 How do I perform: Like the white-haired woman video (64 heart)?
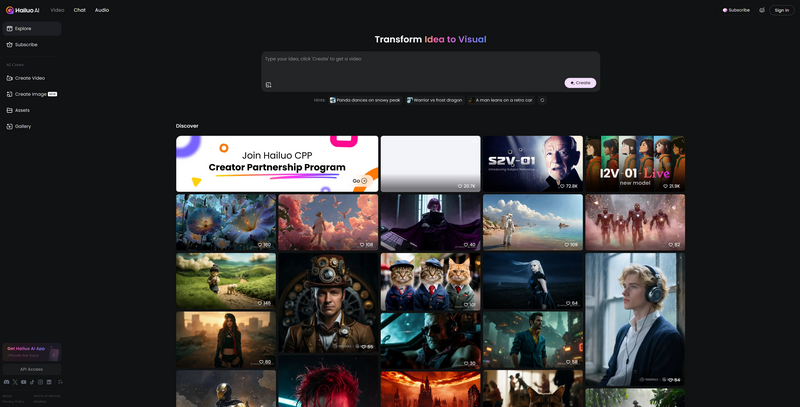(x=570, y=303)
